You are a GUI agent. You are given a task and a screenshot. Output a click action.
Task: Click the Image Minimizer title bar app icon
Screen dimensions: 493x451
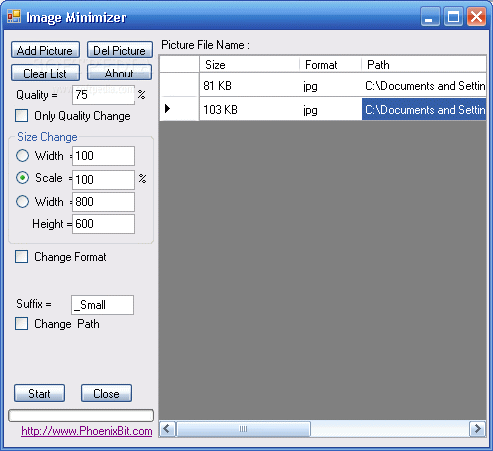click(x=14, y=16)
